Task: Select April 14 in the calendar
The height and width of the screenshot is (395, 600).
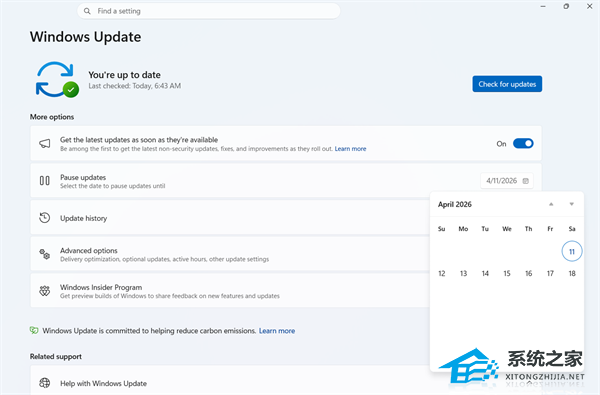Action: click(485, 273)
